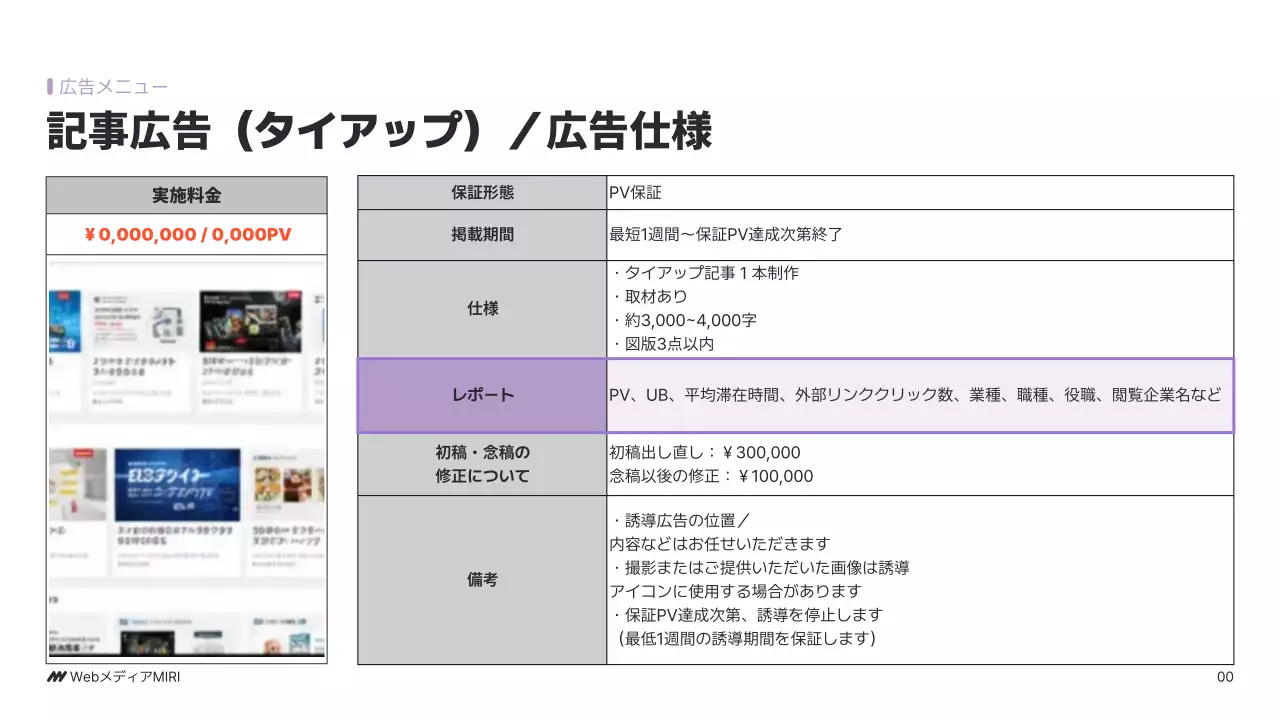Open the 広告メニュー section label
The height and width of the screenshot is (720, 1280).
[x=100, y=86]
